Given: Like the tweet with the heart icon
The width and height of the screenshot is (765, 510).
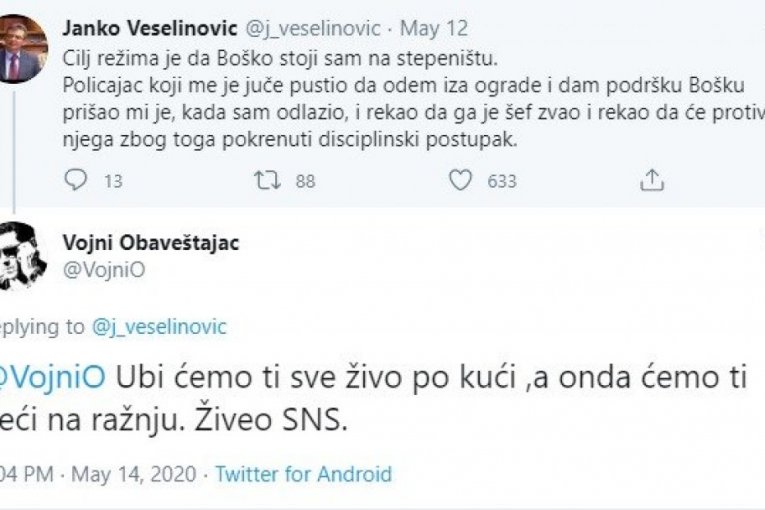Looking at the screenshot, I should click(x=460, y=180).
